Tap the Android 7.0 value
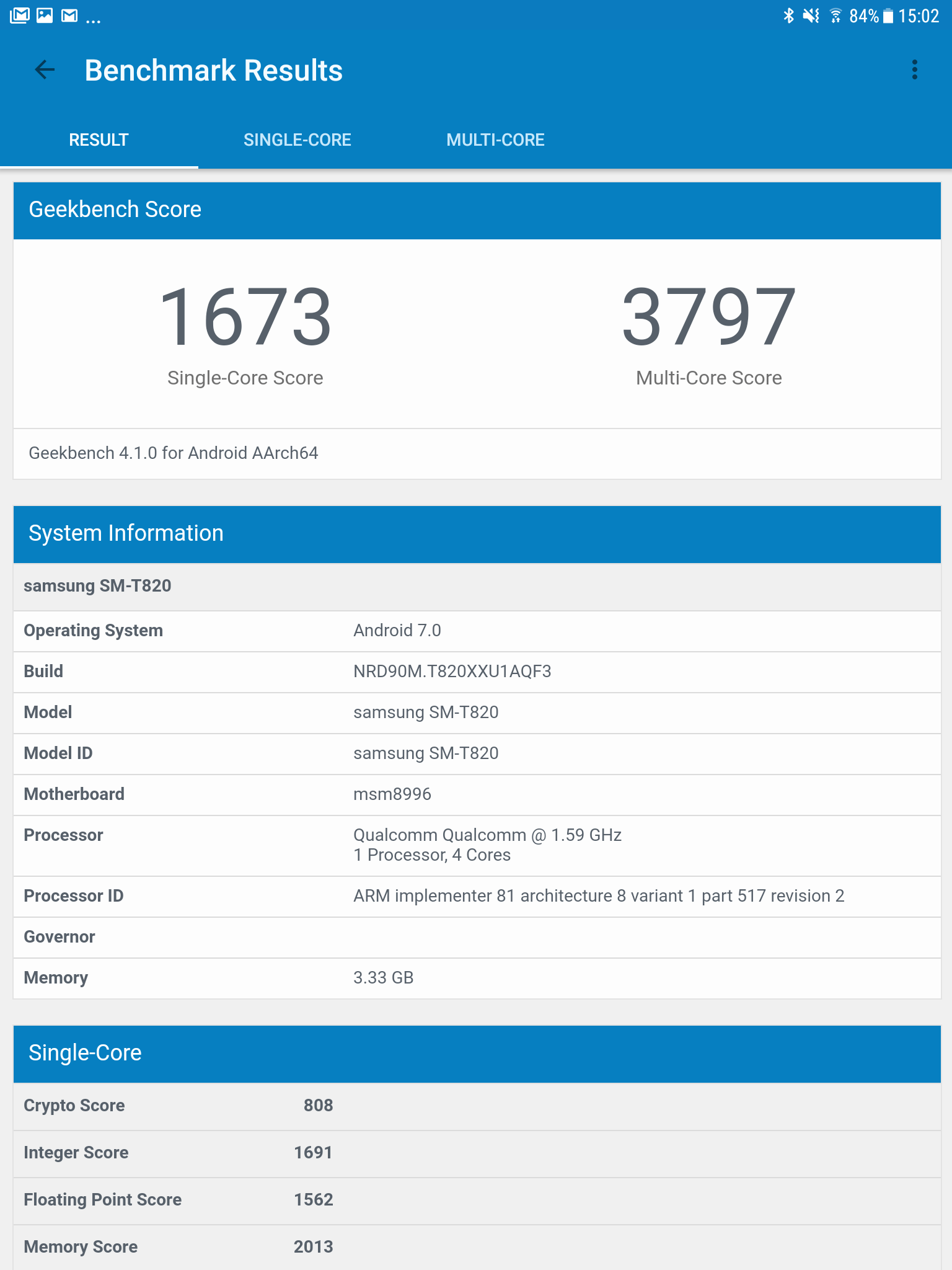 pyautogui.click(x=397, y=631)
